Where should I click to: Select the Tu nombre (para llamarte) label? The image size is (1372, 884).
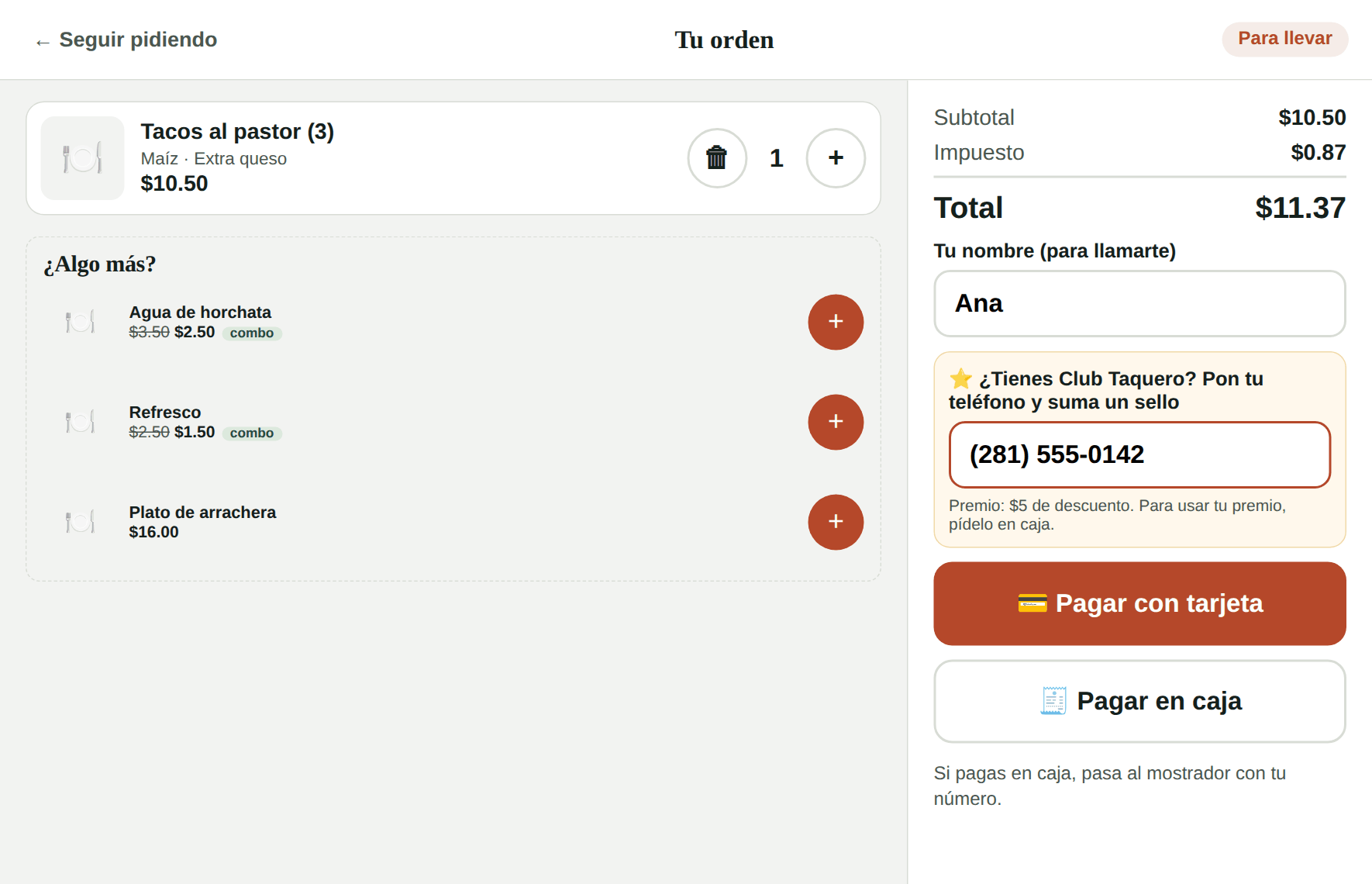[1054, 251]
